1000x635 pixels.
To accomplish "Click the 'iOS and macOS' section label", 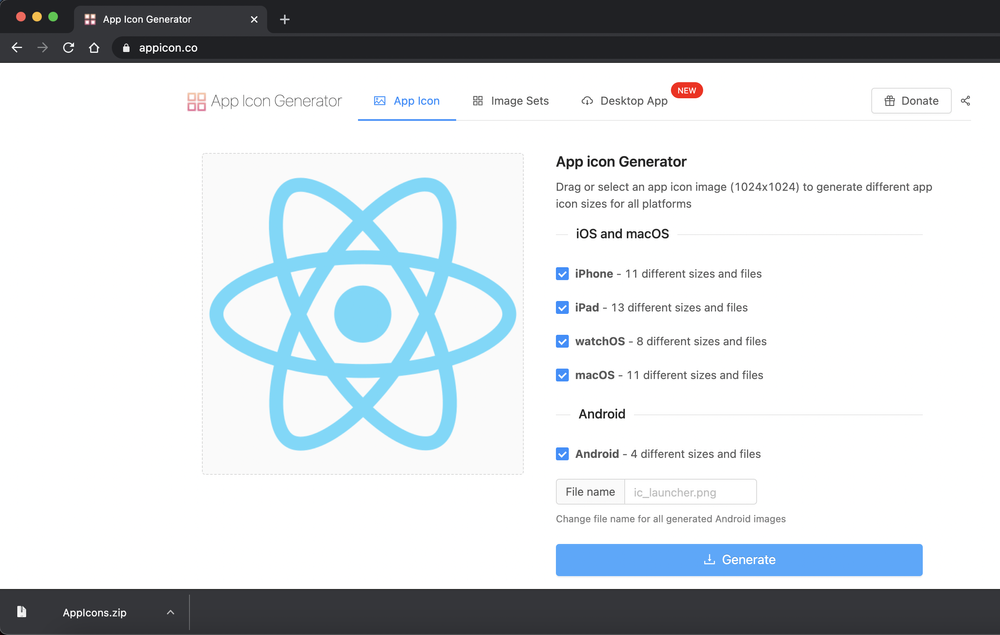I will coord(622,234).
